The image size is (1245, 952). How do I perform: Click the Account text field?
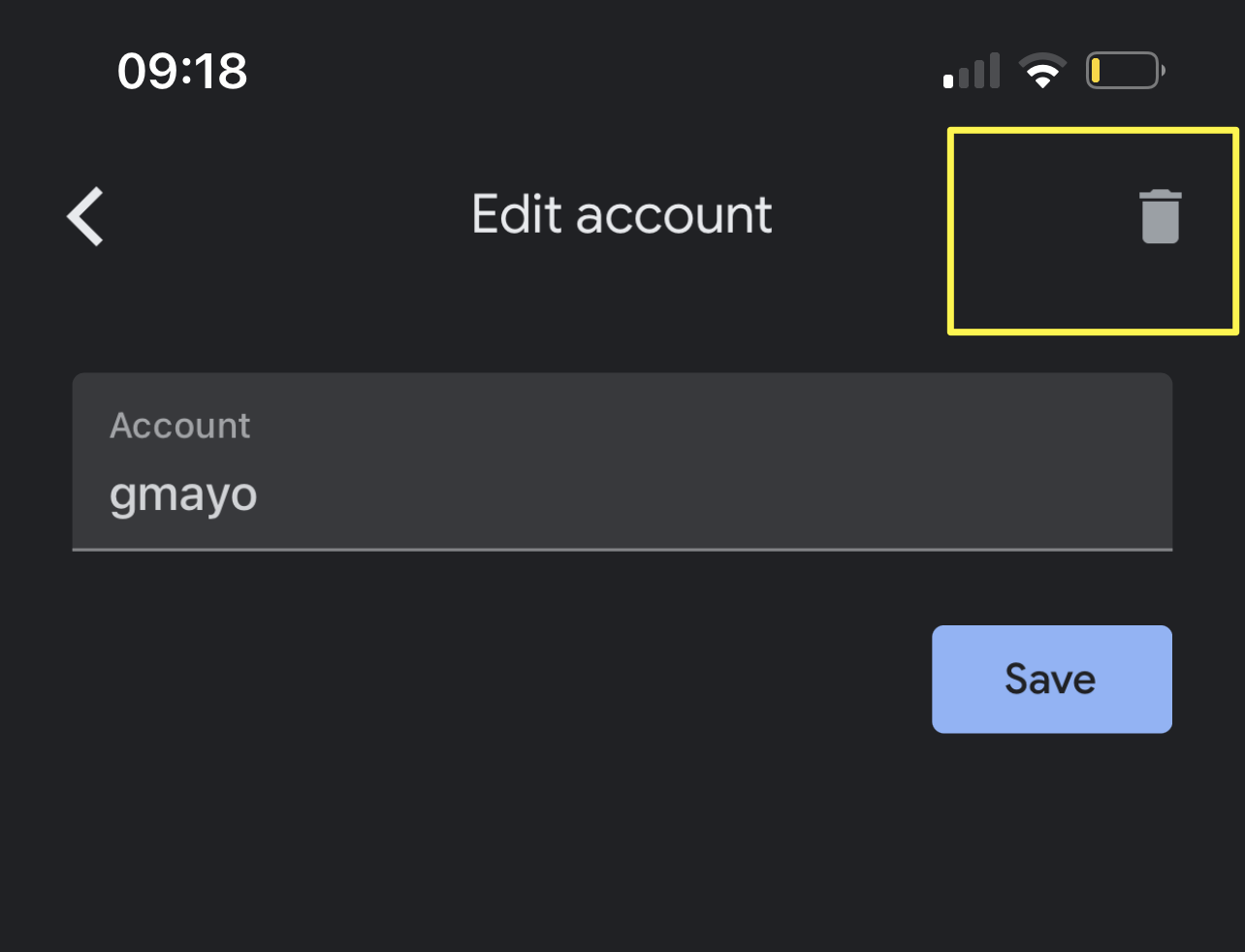(622, 461)
